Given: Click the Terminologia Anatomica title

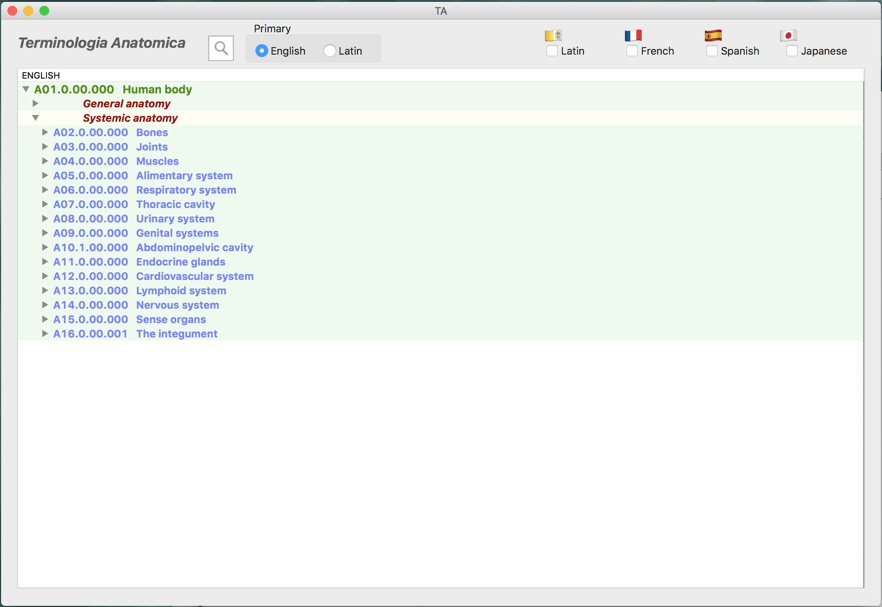Looking at the screenshot, I should coord(102,43).
